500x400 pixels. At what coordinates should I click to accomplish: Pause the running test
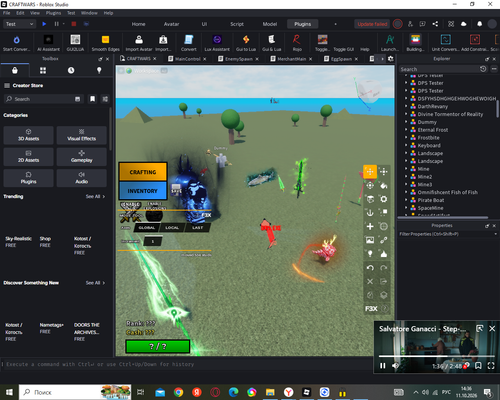point(56,24)
